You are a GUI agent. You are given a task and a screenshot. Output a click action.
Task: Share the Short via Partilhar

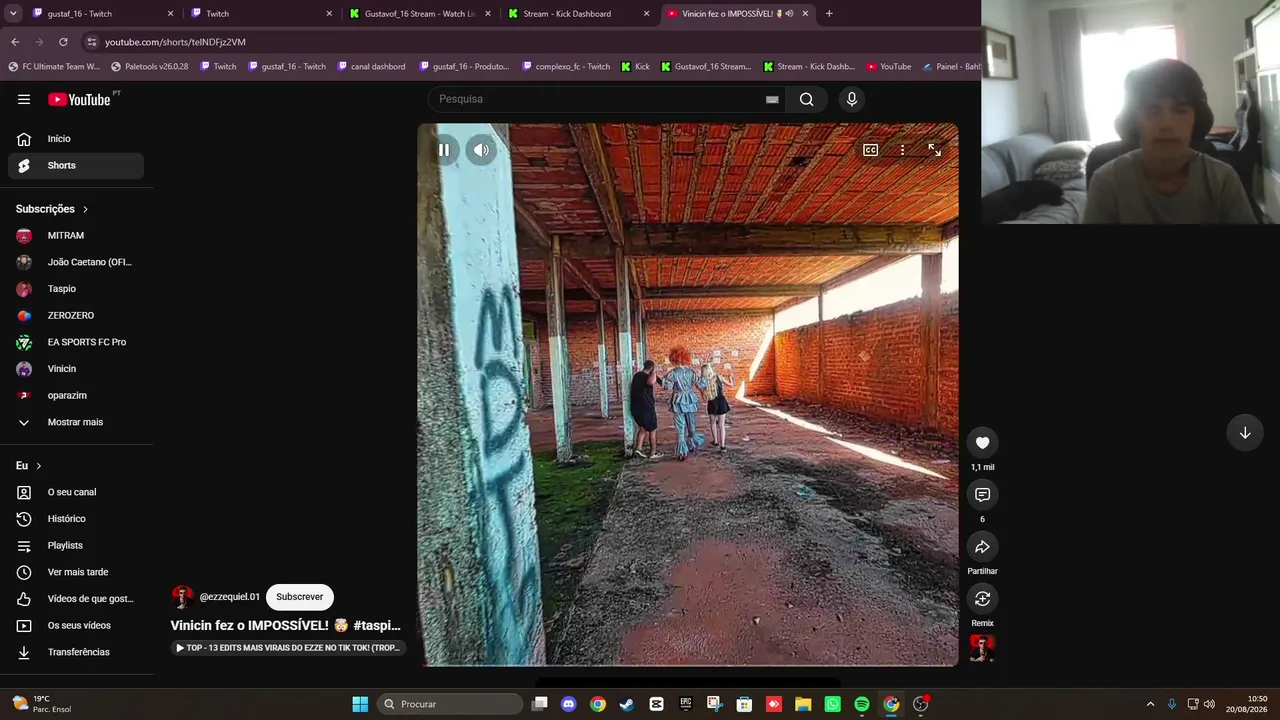pos(982,547)
